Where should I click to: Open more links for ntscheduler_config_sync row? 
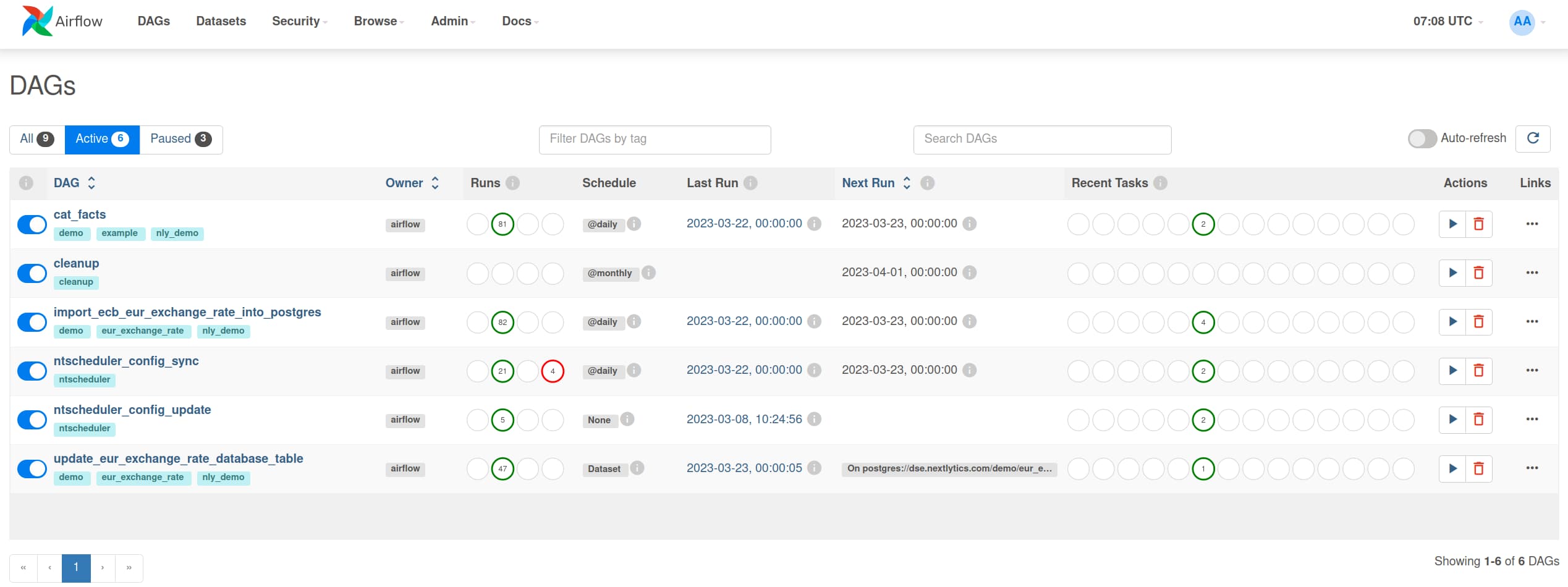coord(1532,370)
